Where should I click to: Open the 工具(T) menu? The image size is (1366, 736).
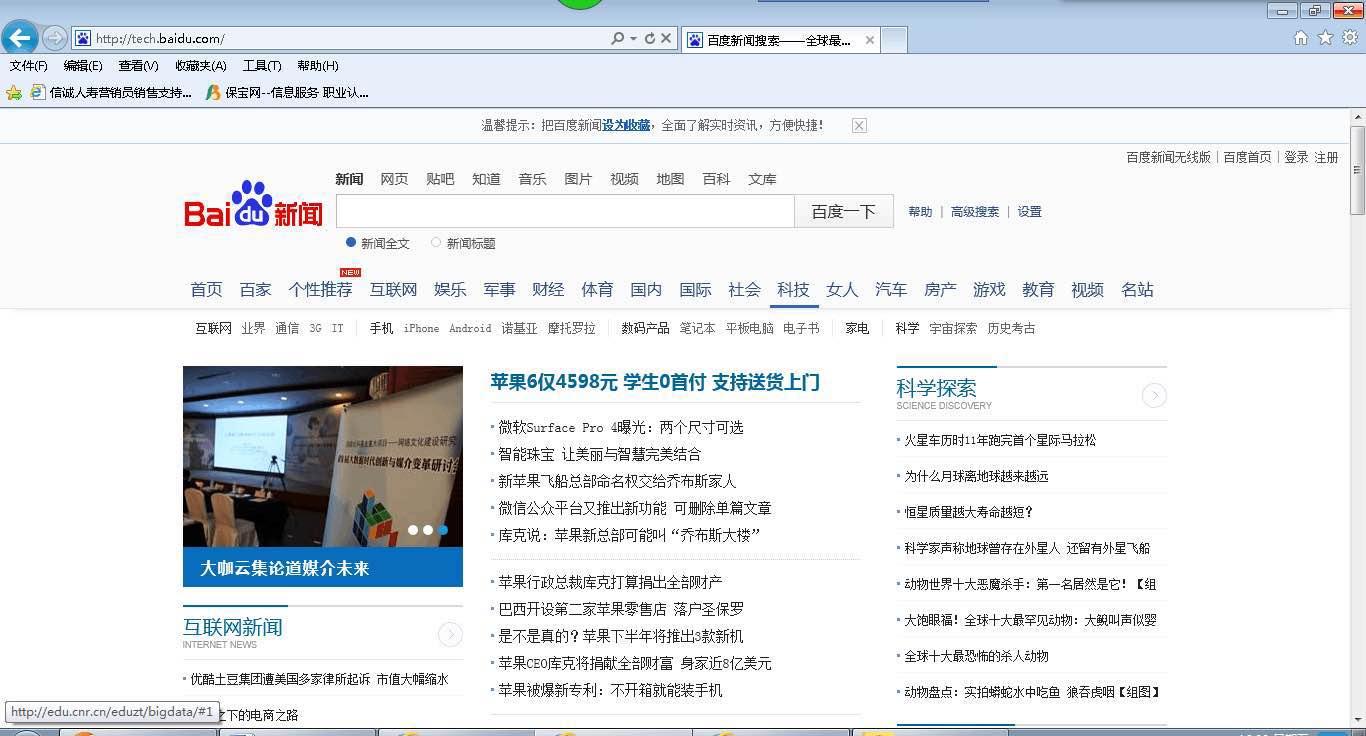[262, 66]
